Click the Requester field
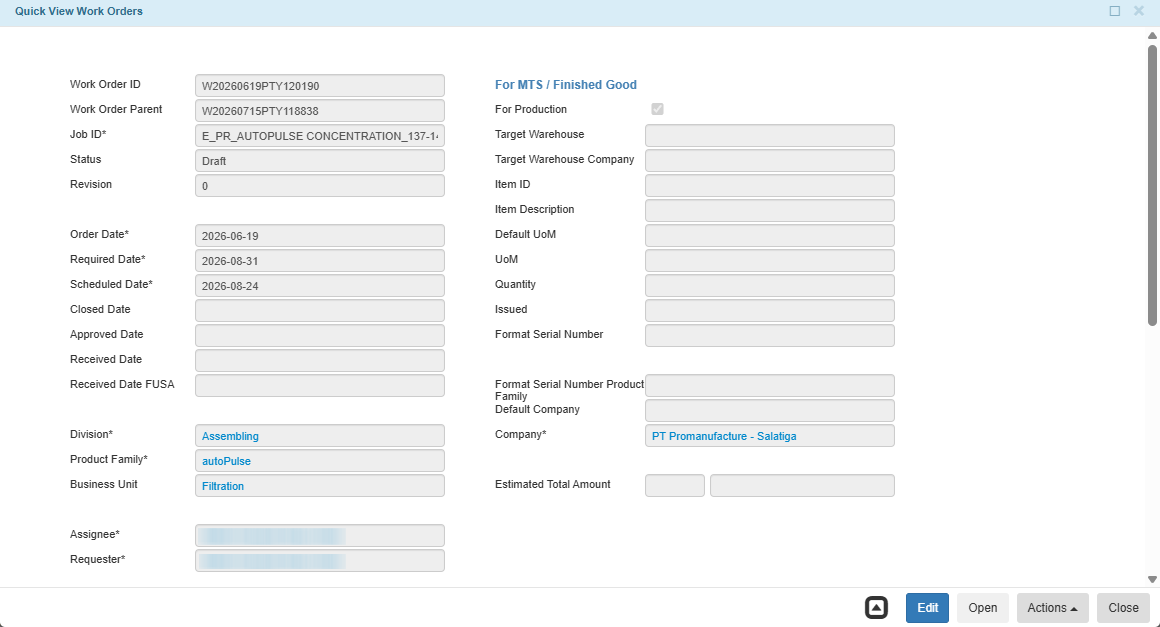Viewport: 1160px width, 627px height. coord(320,561)
